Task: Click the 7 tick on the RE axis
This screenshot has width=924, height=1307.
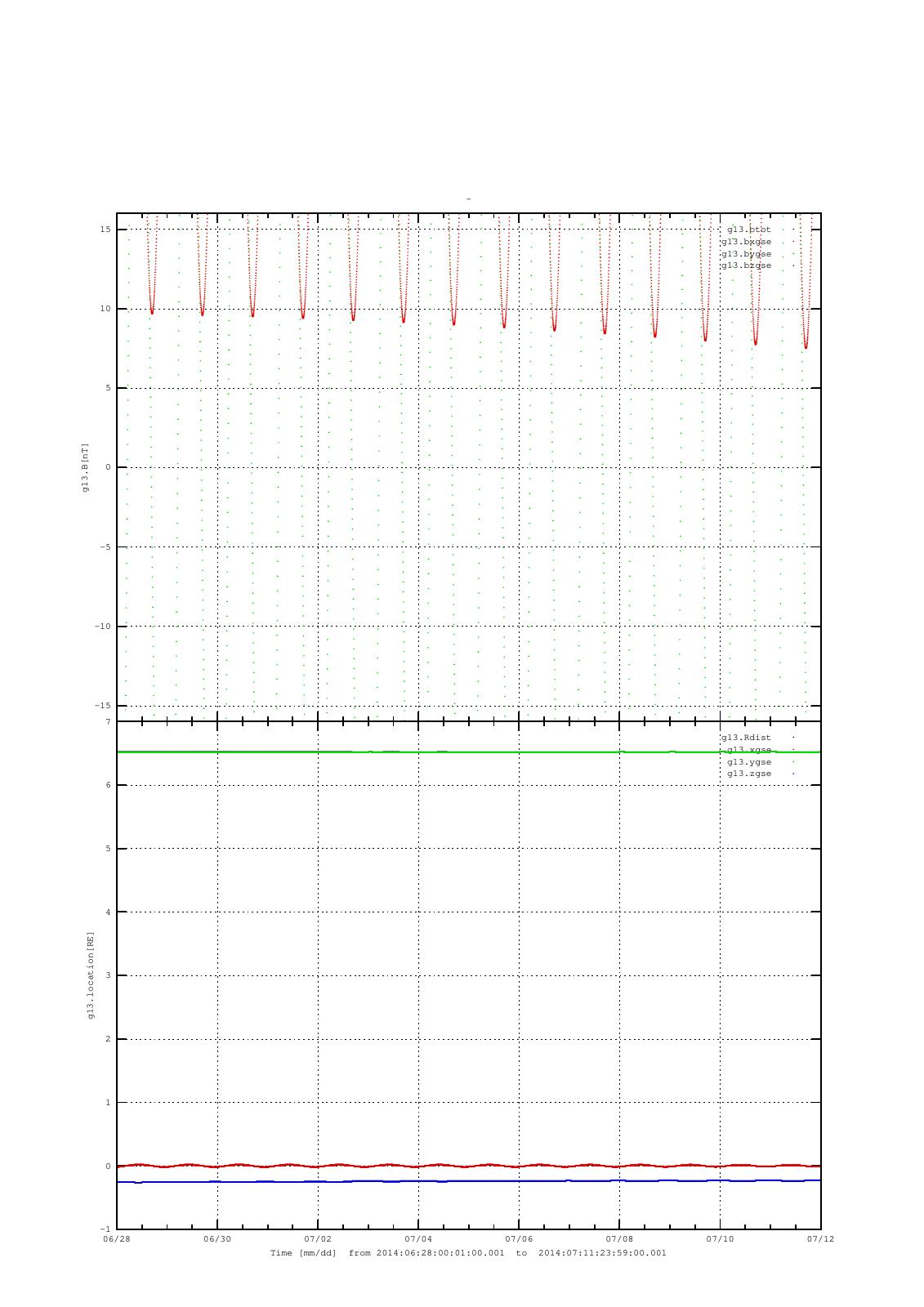Action: click(108, 722)
